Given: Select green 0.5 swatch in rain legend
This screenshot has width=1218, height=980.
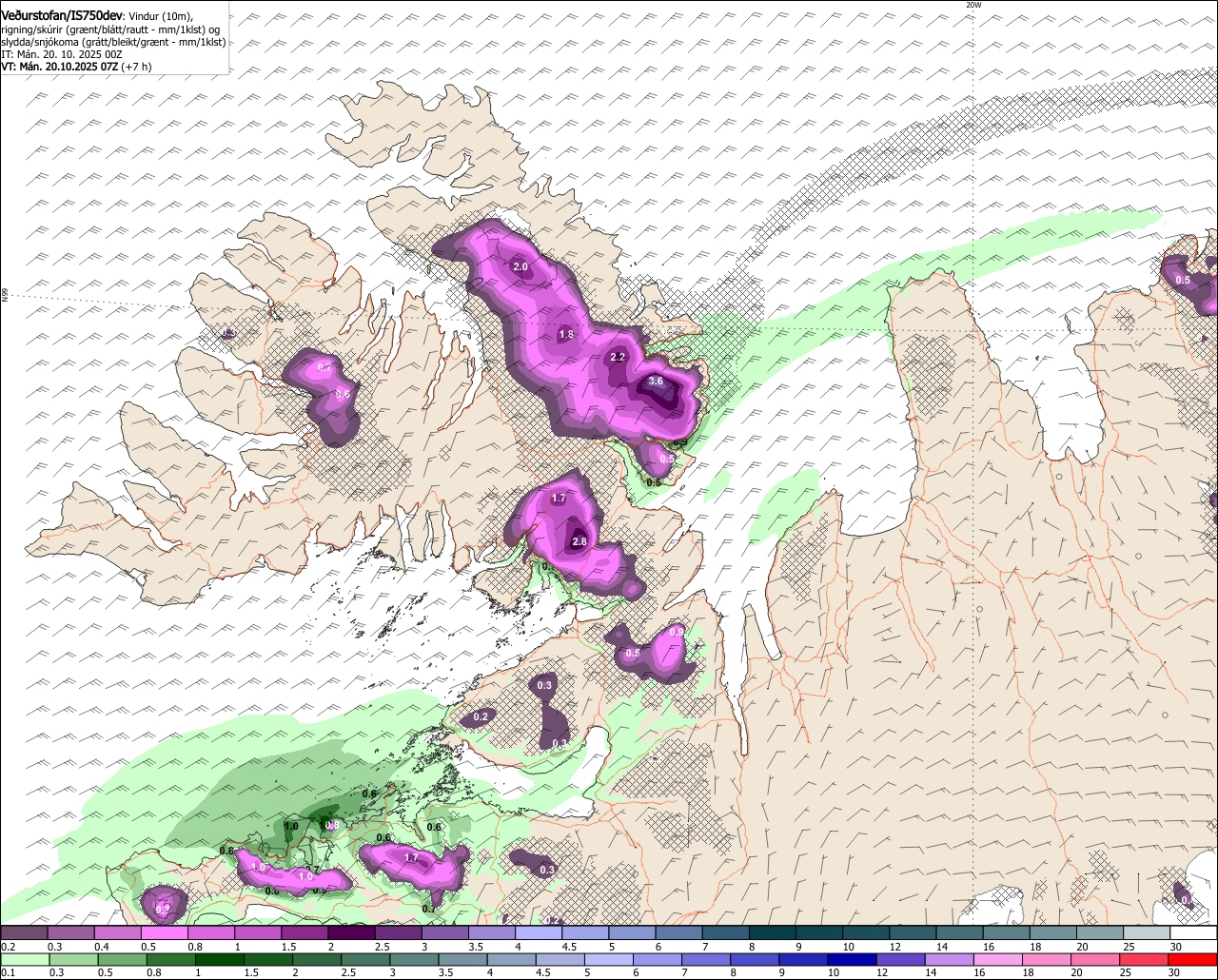Looking at the screenshot, I should [122, 959].
